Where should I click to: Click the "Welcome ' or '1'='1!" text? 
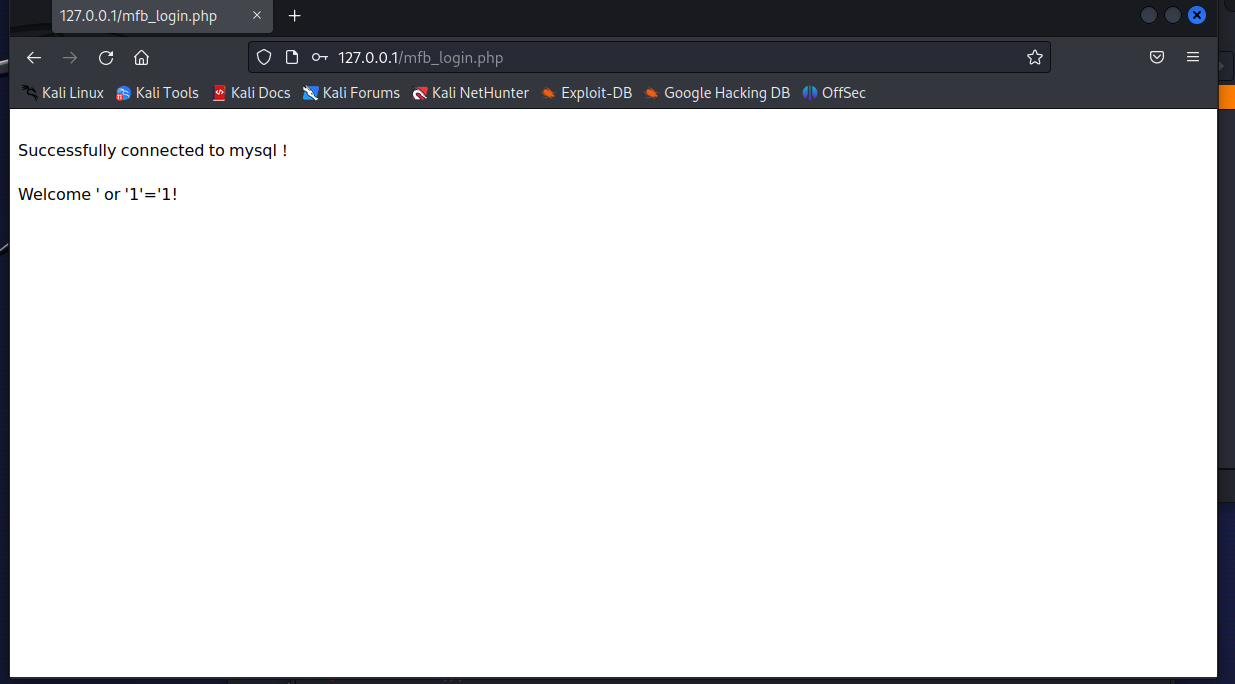click(x=98, y=194)
